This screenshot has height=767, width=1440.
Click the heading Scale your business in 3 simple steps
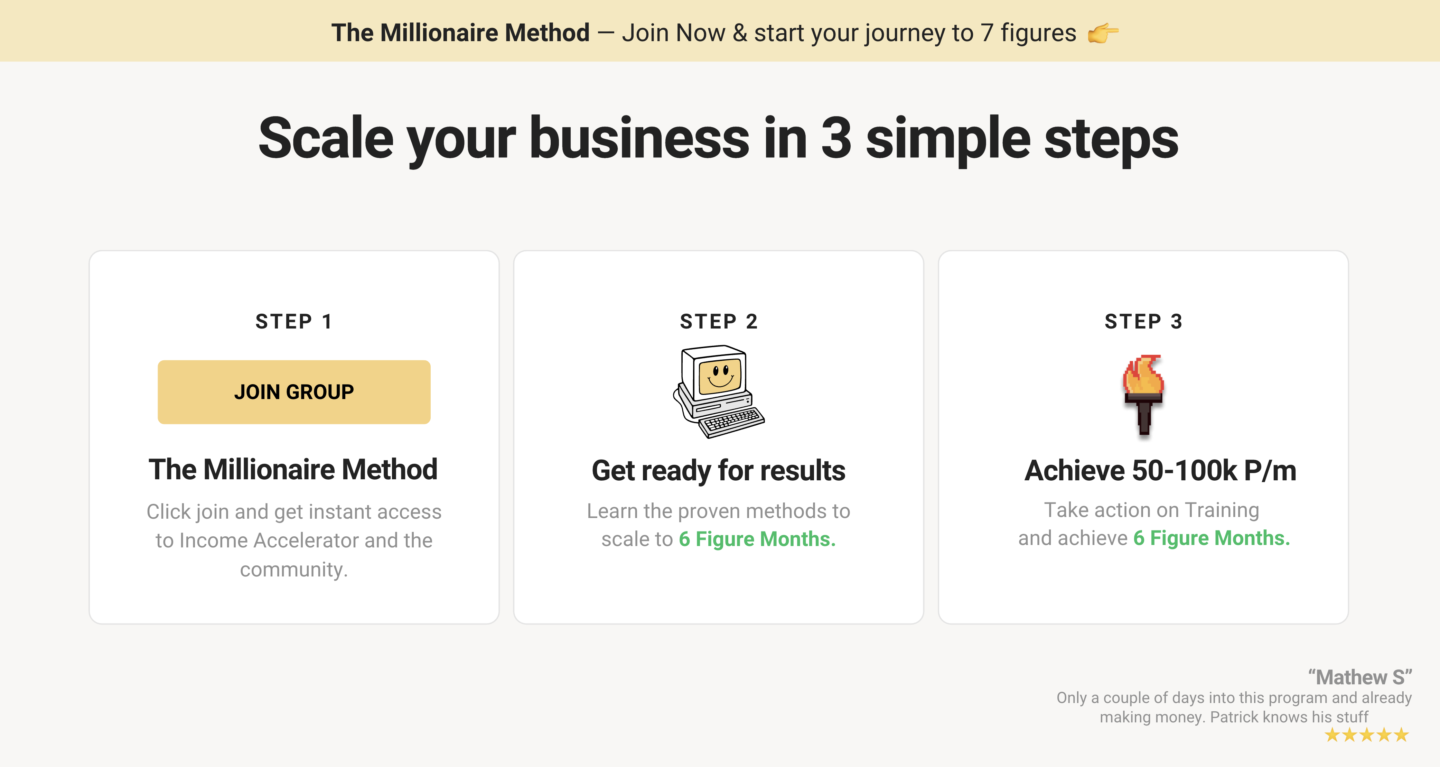(x=718, y=139)
